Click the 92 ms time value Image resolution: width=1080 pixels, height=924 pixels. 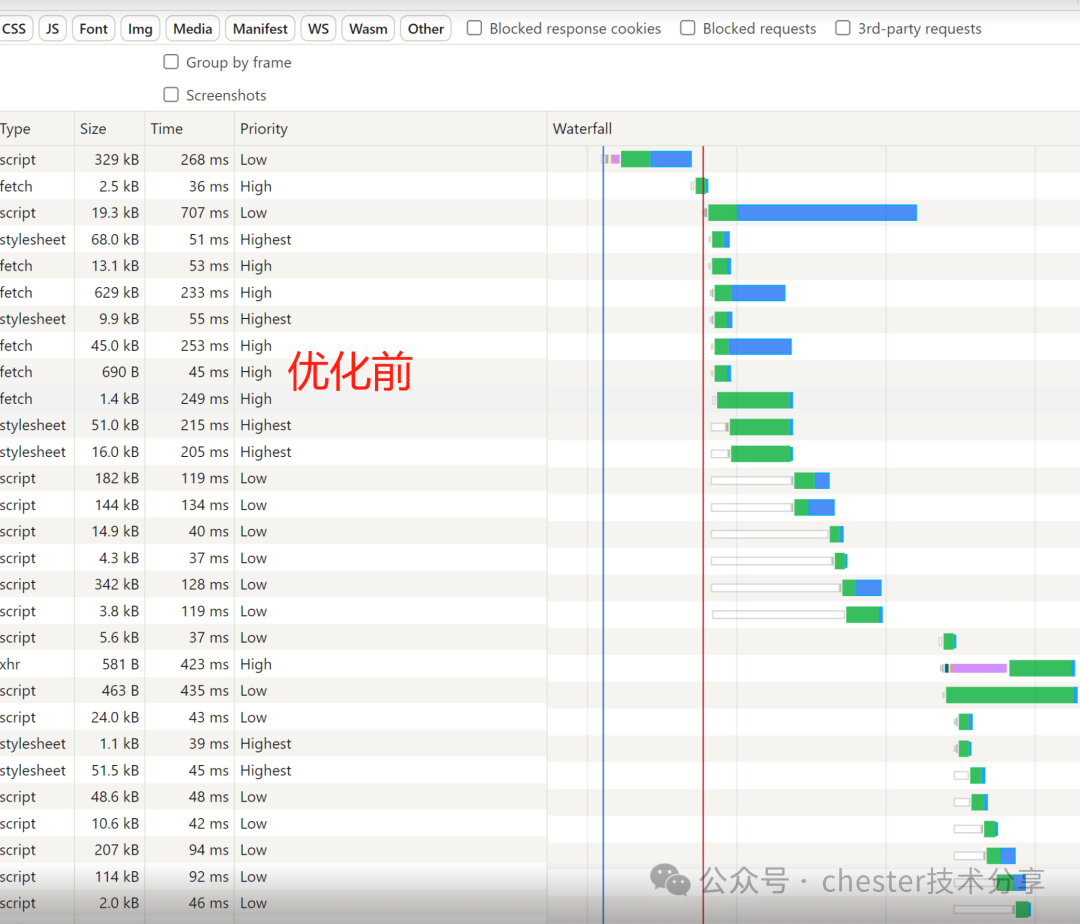[209, 876]
